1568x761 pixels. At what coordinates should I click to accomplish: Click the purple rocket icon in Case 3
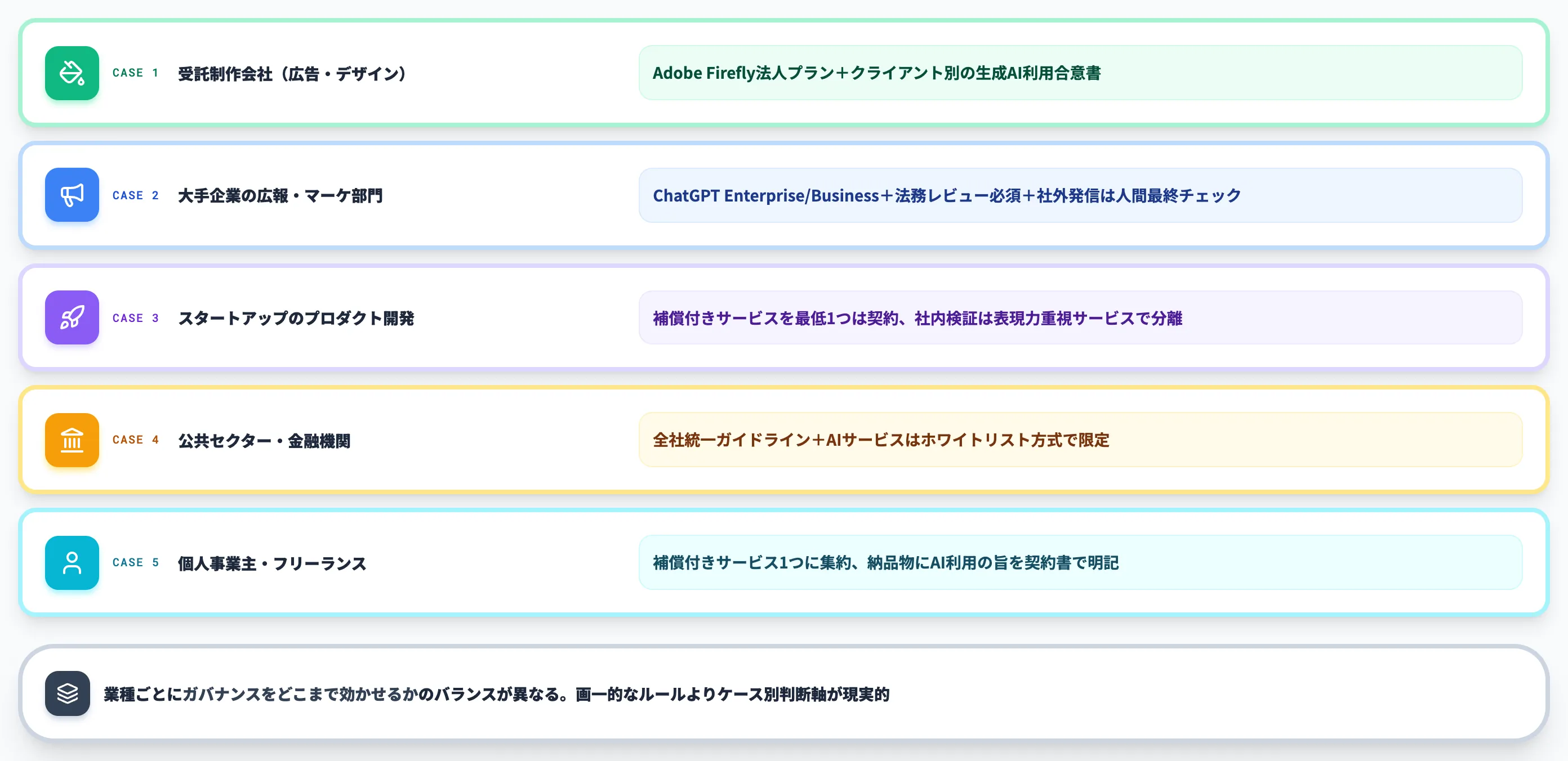click(x=72, y=317)
